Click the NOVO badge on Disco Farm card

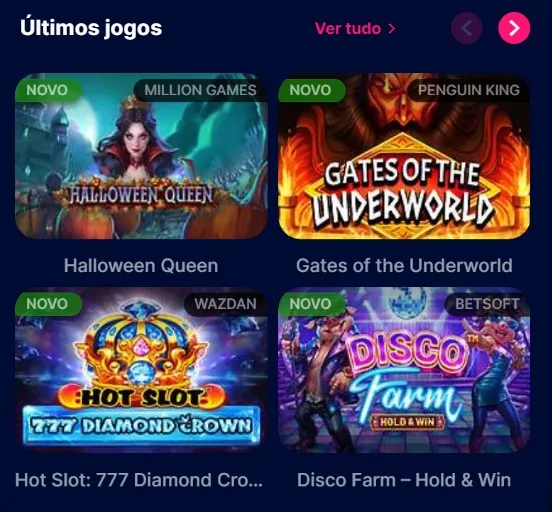311,304
